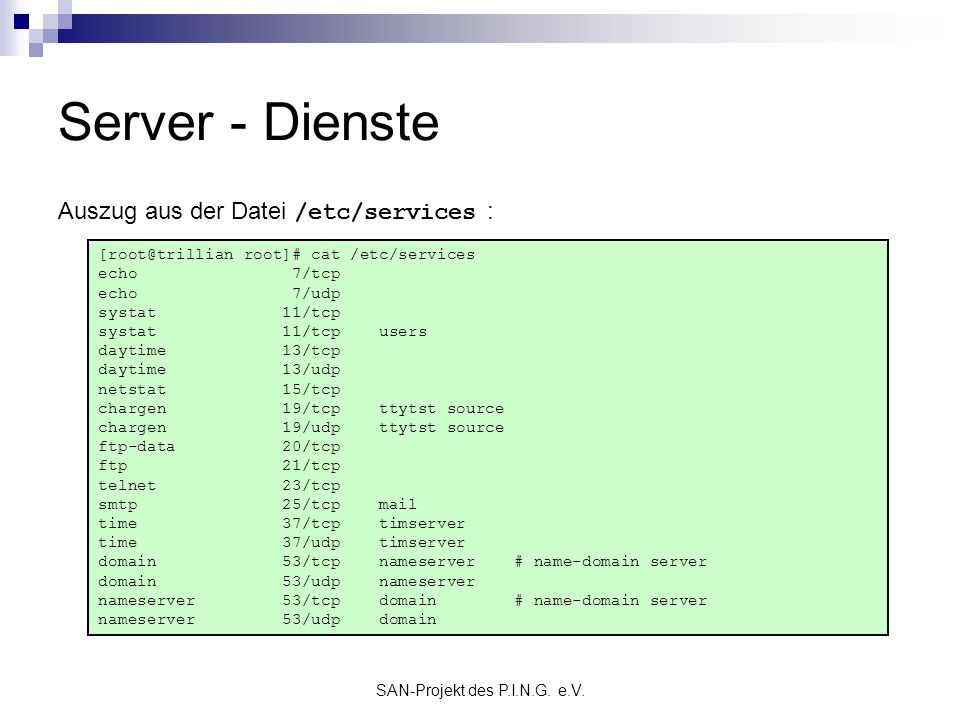Click the first 'systat 11/tcp' row without alias
The image size is (960, 720).
coord(219,312)
